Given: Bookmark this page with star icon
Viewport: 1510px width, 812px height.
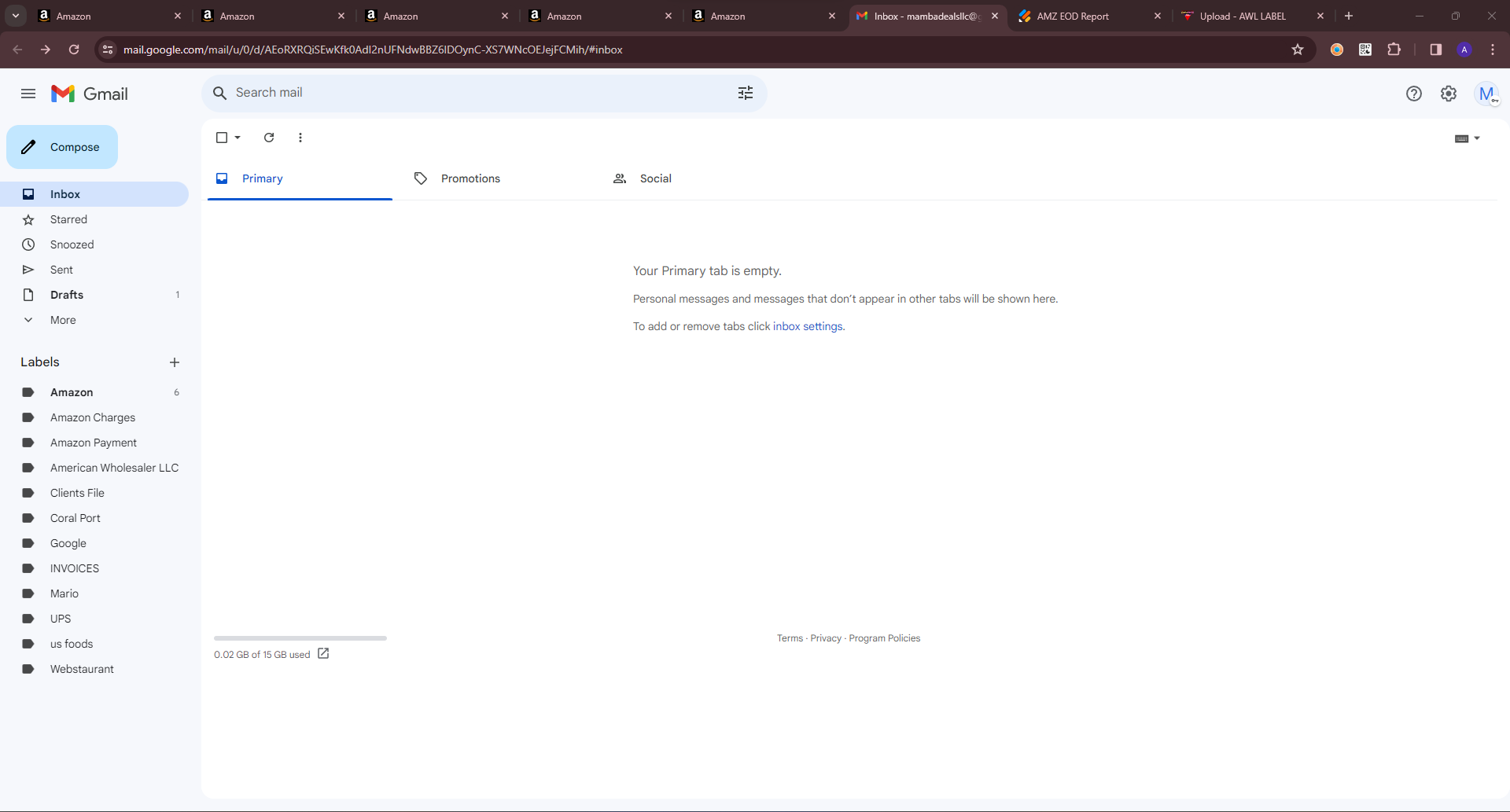Looking at the screenshot, I should 1298,50.
